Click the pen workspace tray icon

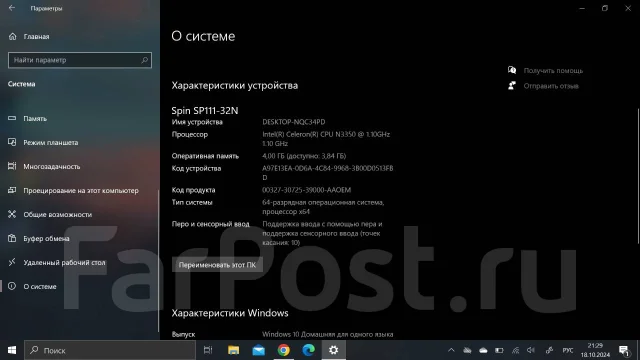549,350
